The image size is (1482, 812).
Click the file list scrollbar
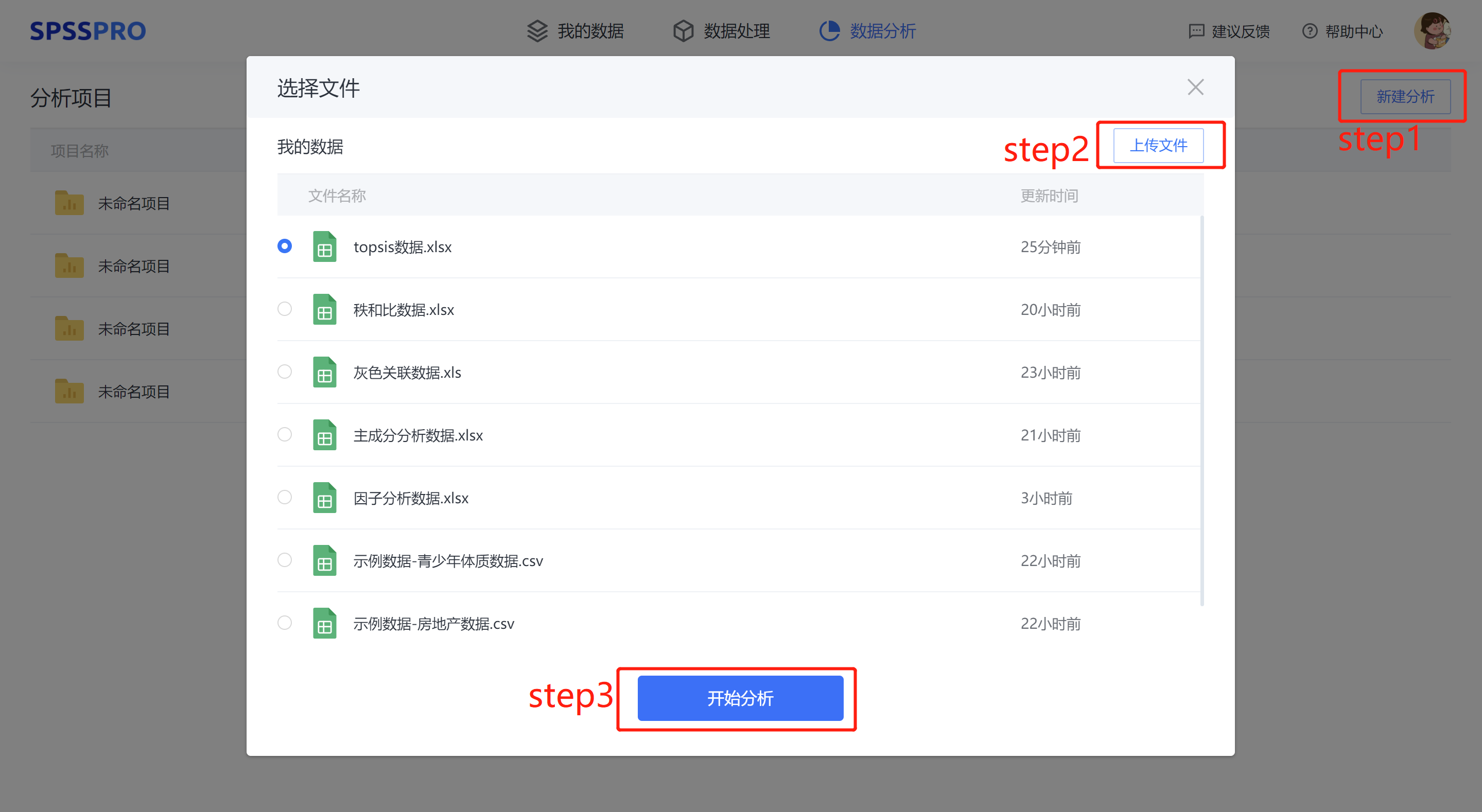[1202, 411]
